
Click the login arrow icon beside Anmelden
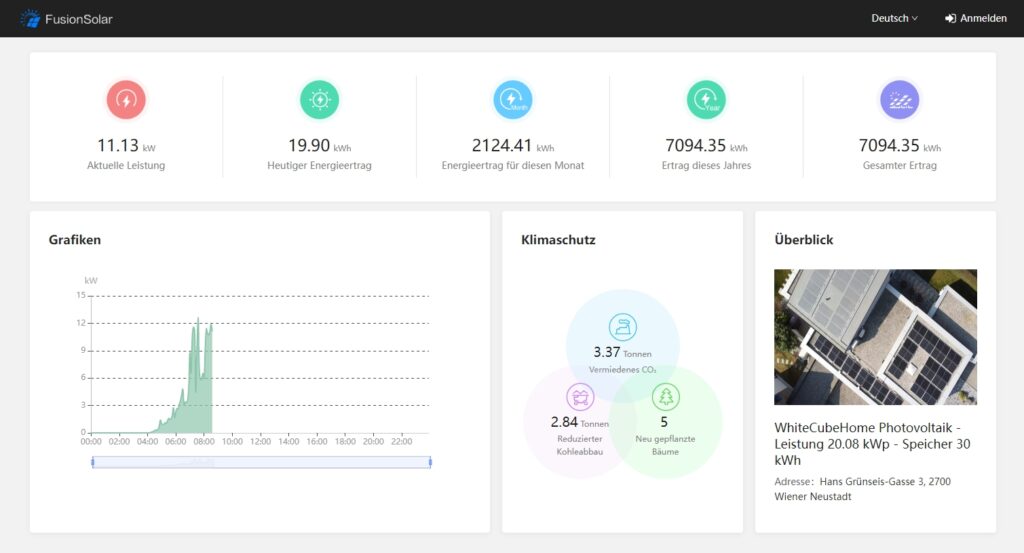[950, 18]
